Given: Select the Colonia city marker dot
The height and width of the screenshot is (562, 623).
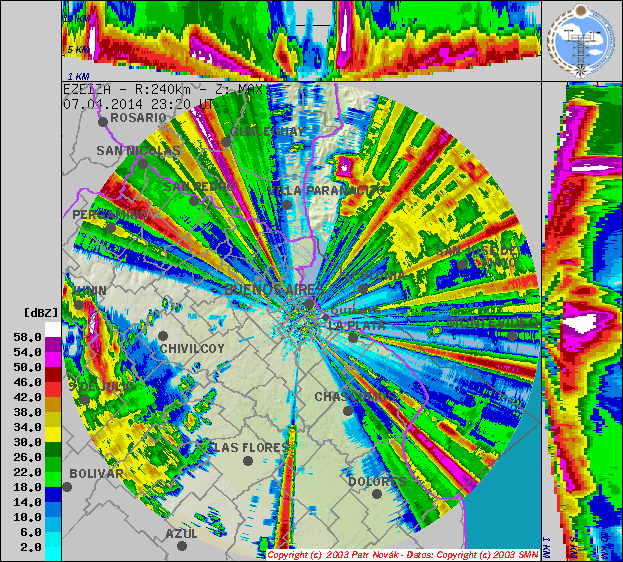Looking at the screenshot, I should [x=363, y=289].
